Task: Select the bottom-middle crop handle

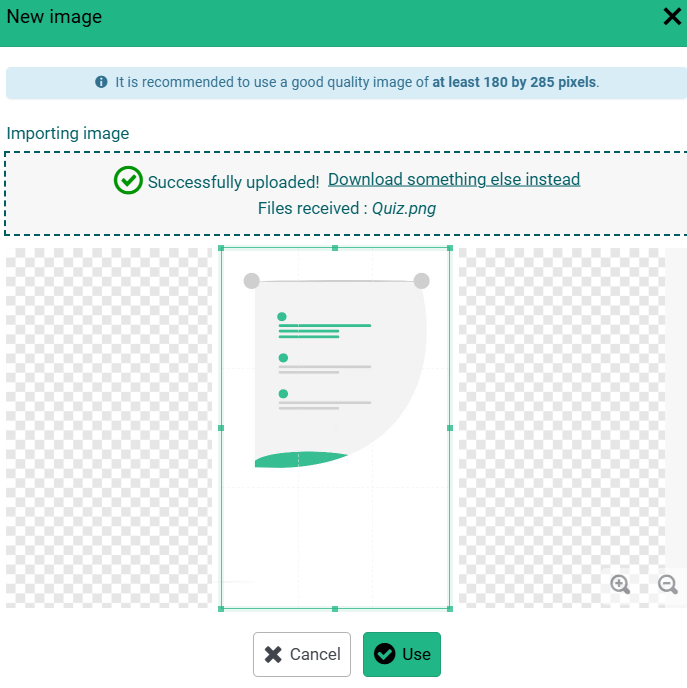Action: [335, 609]
